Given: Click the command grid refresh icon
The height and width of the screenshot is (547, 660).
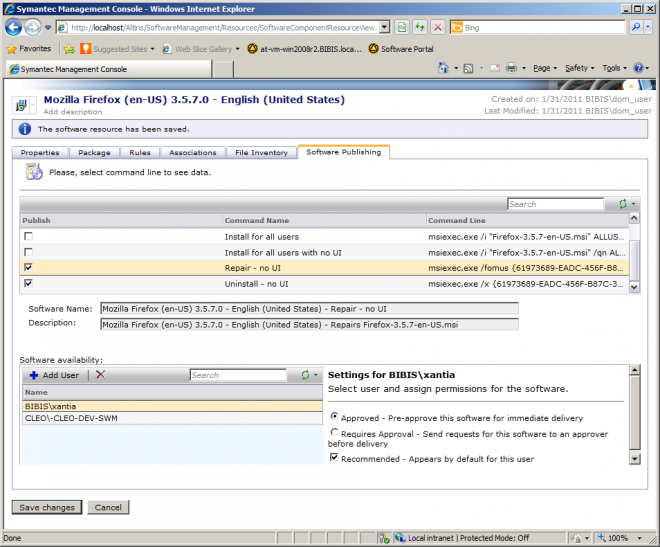Looking at the screenshot, I should [623, 204].
